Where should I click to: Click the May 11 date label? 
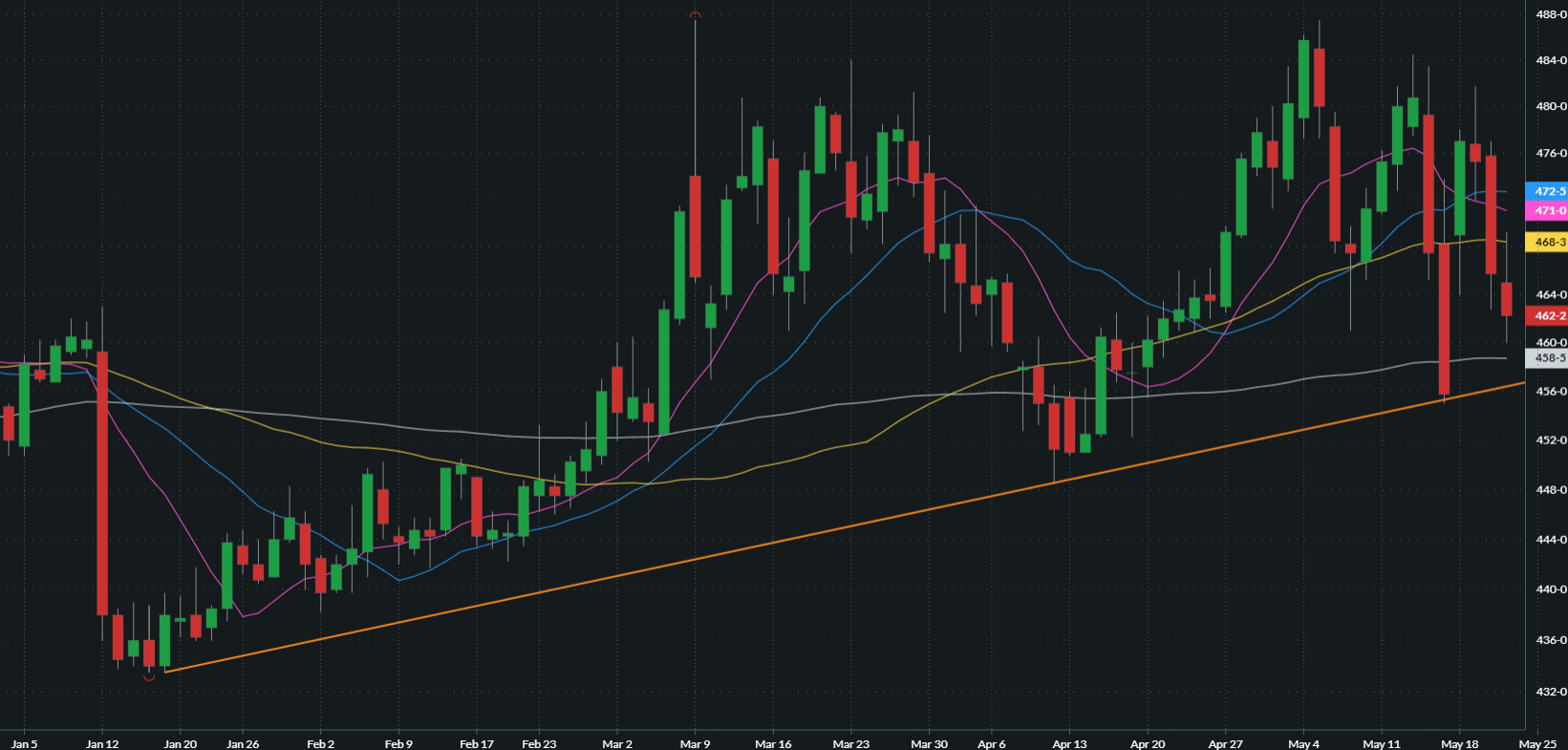pos(1381,743)
